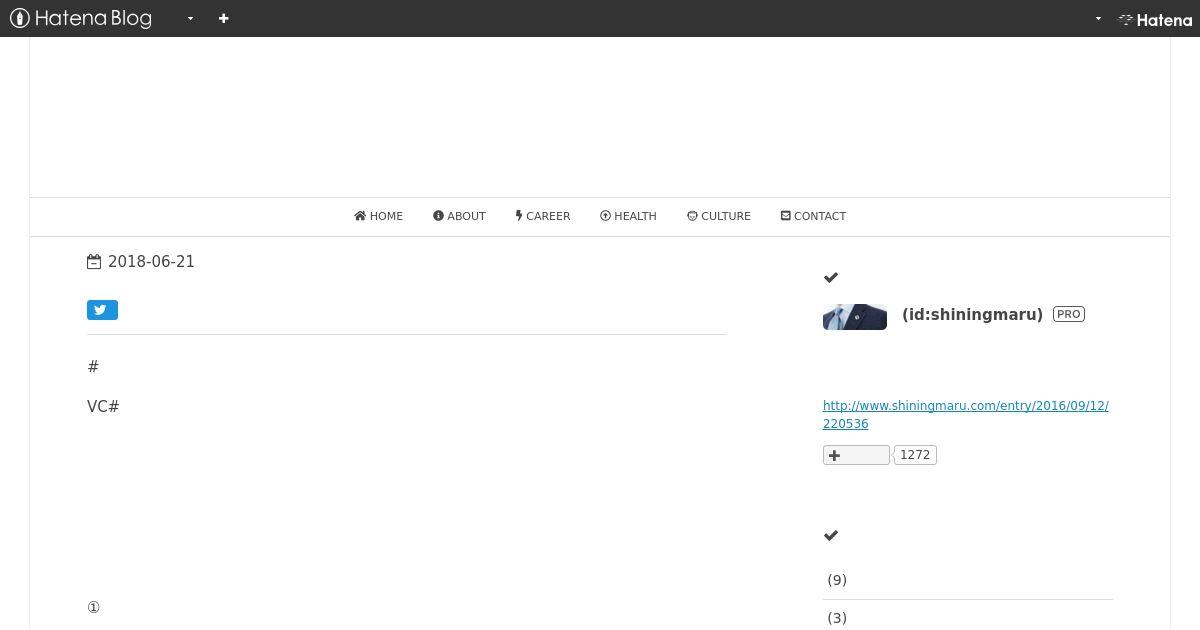
Task: Click the 2018-06-21 date link
Action: coord(151,262)
